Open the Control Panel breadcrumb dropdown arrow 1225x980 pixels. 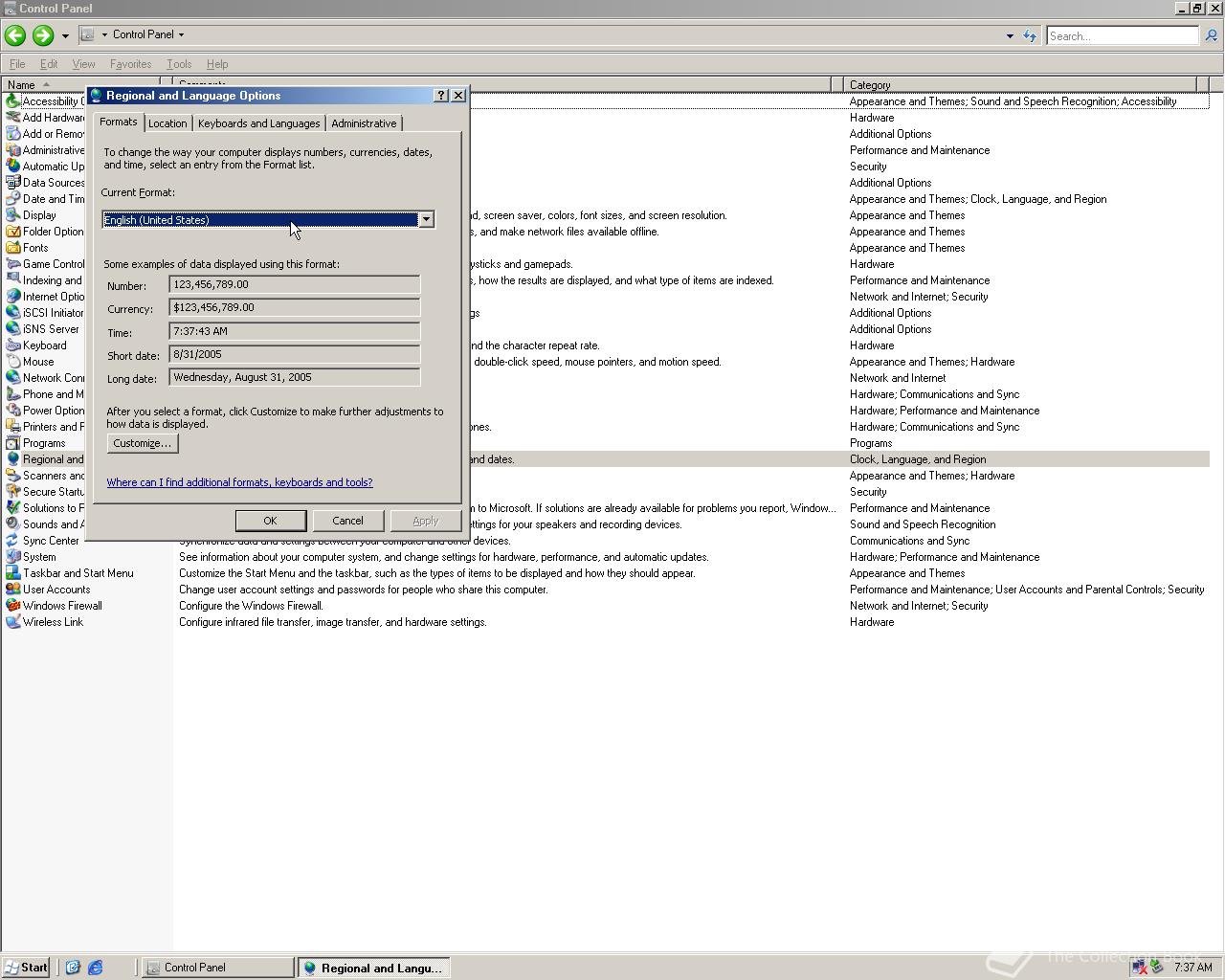click(x=181, y=34)
